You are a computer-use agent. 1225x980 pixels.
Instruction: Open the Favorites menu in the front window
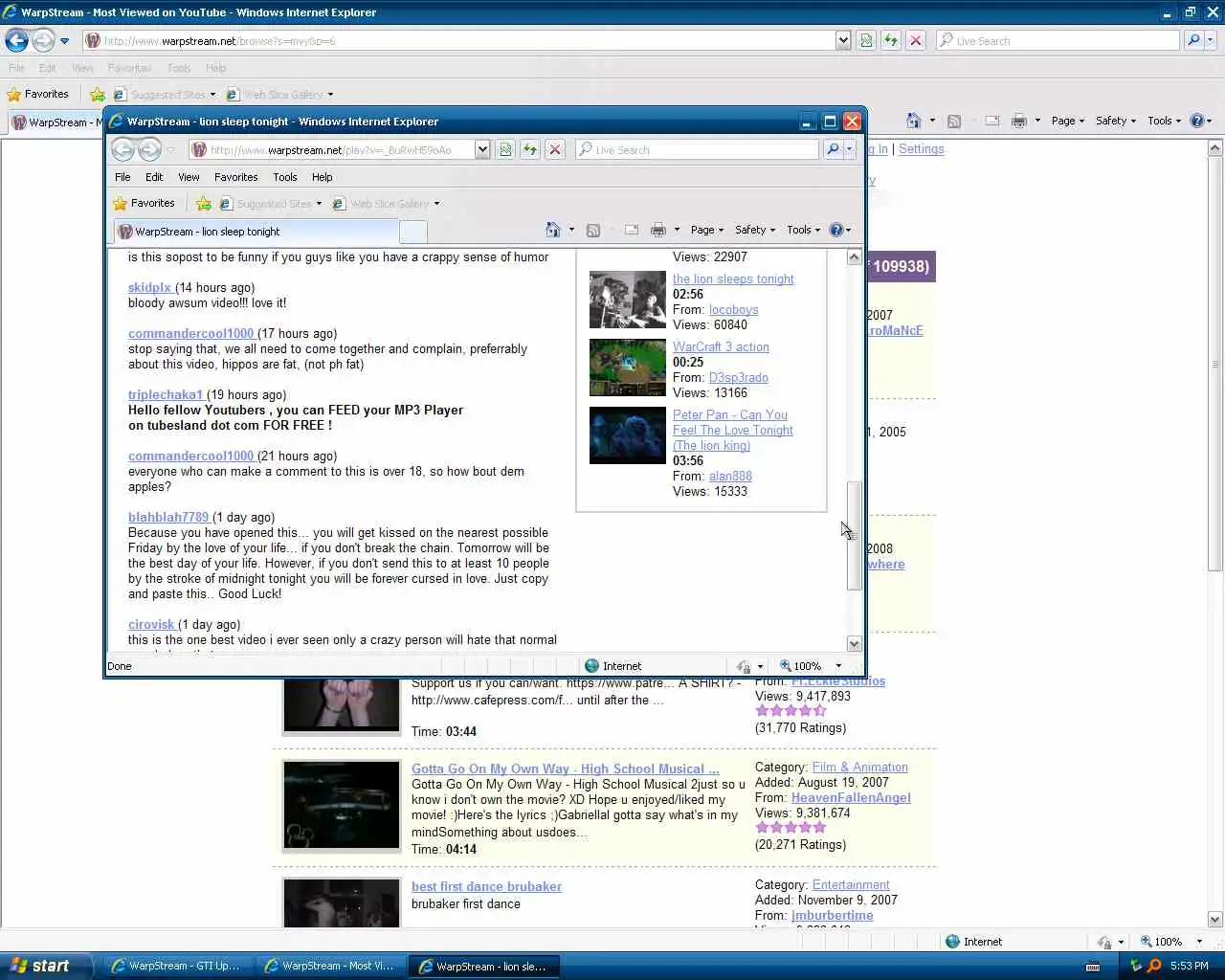235,177
